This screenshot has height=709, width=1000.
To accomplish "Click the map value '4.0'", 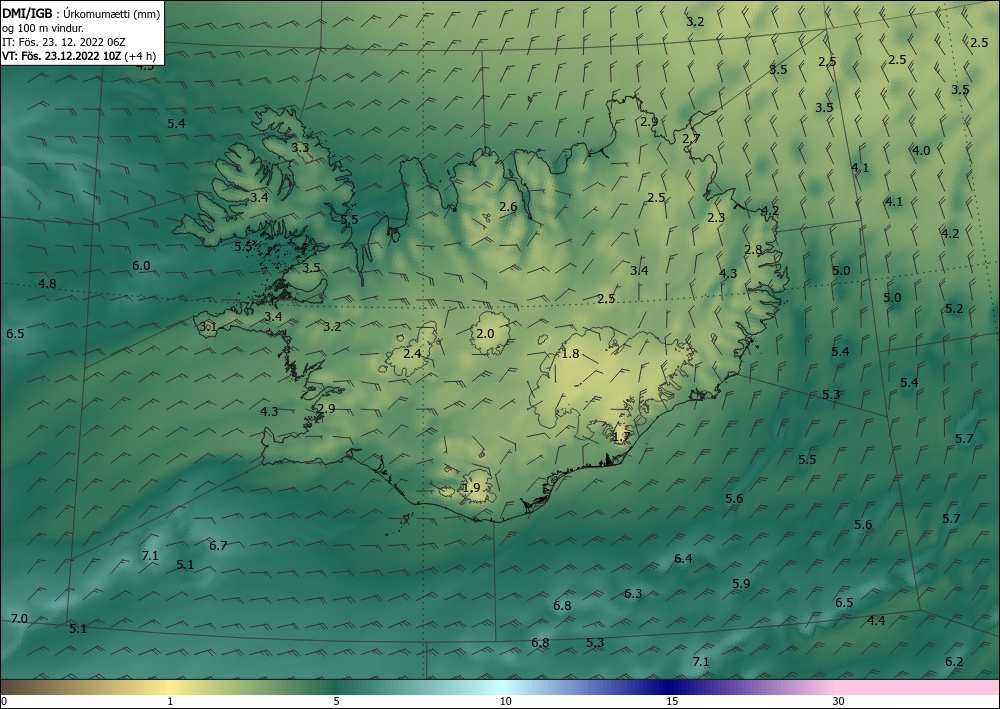I will [921, 150].
